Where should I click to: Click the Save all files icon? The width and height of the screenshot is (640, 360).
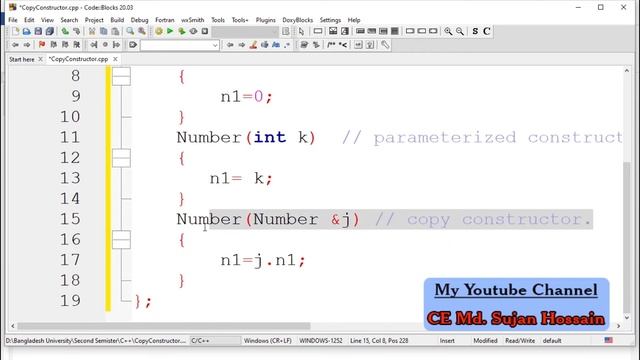coord(50,31)
